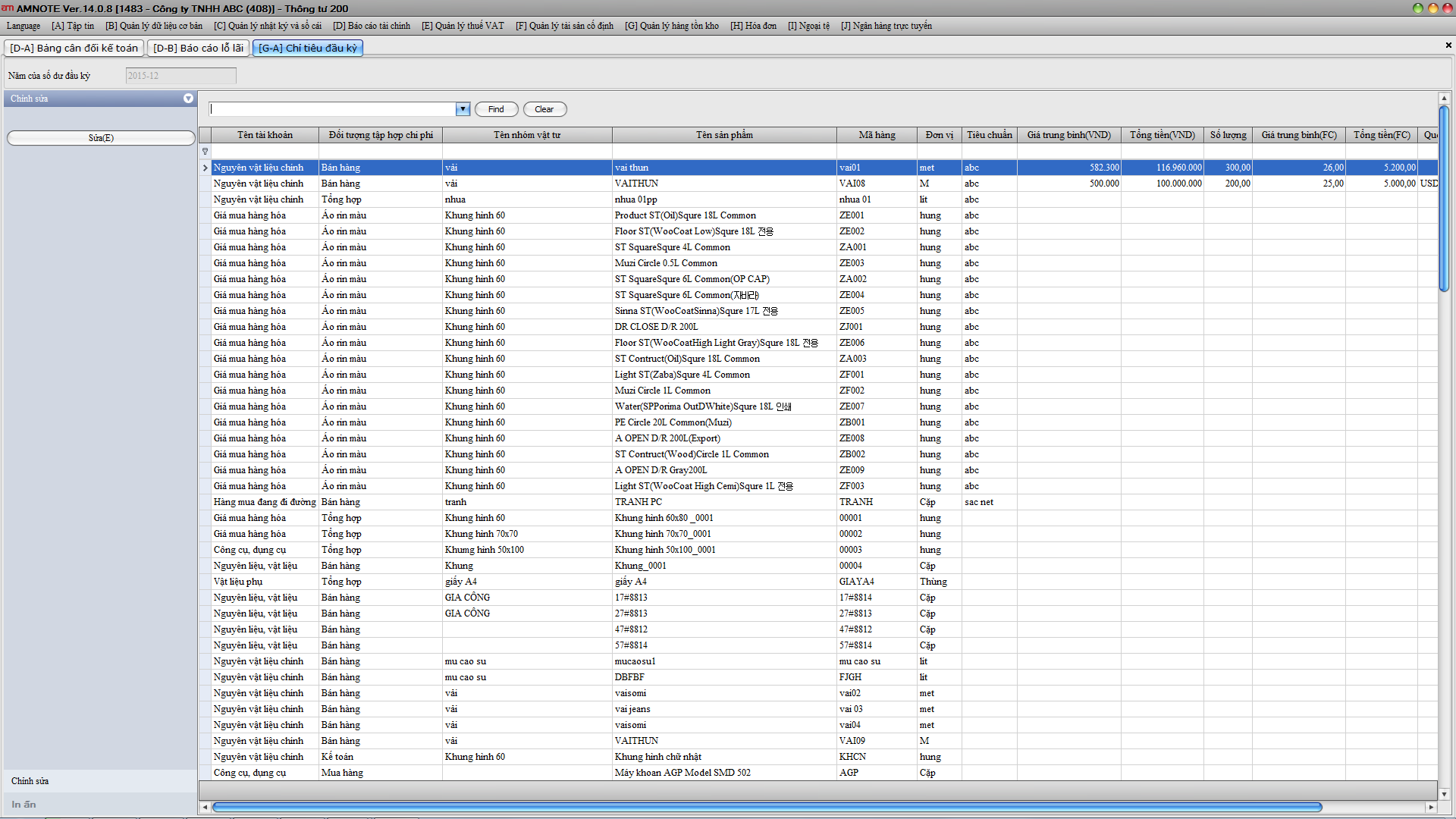The width and height of the screenshot is (1456, 819).
Task: Click the search text input field
Action: point(332,109)
